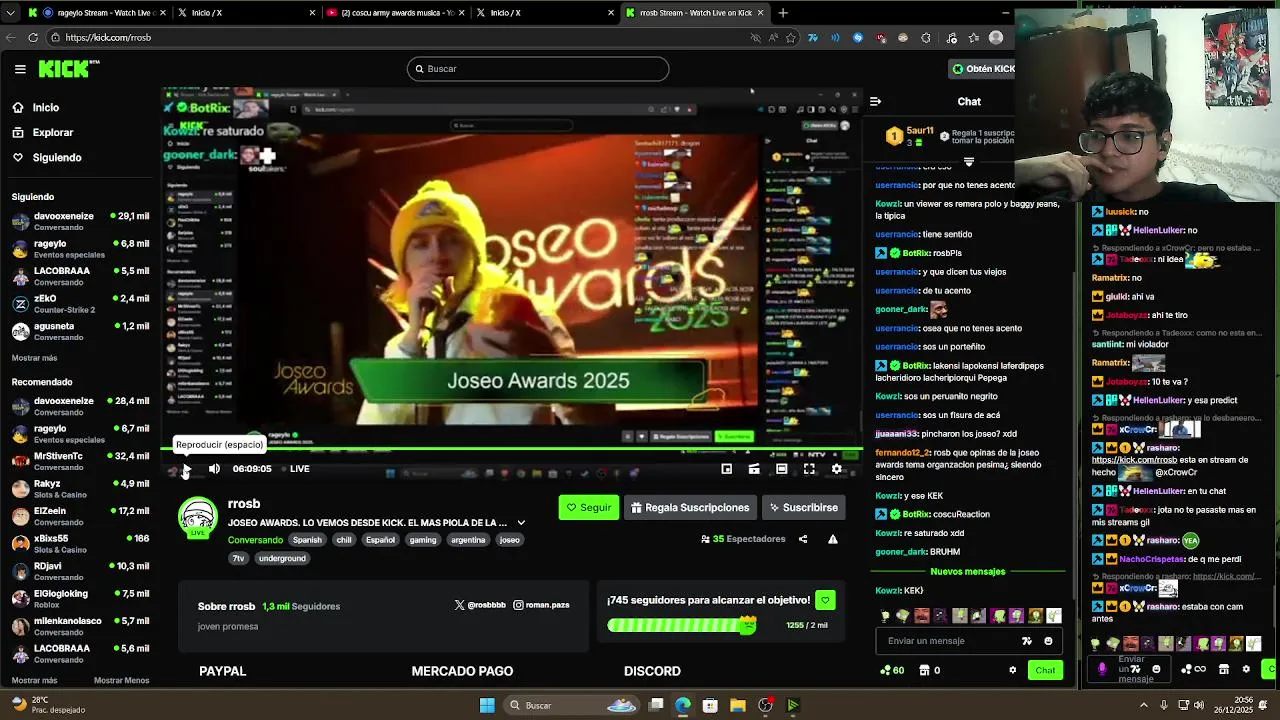Collapse recommended list with Mostrar Menos
This screenshot has width=1280, height=720.
(x=121, y=681)
